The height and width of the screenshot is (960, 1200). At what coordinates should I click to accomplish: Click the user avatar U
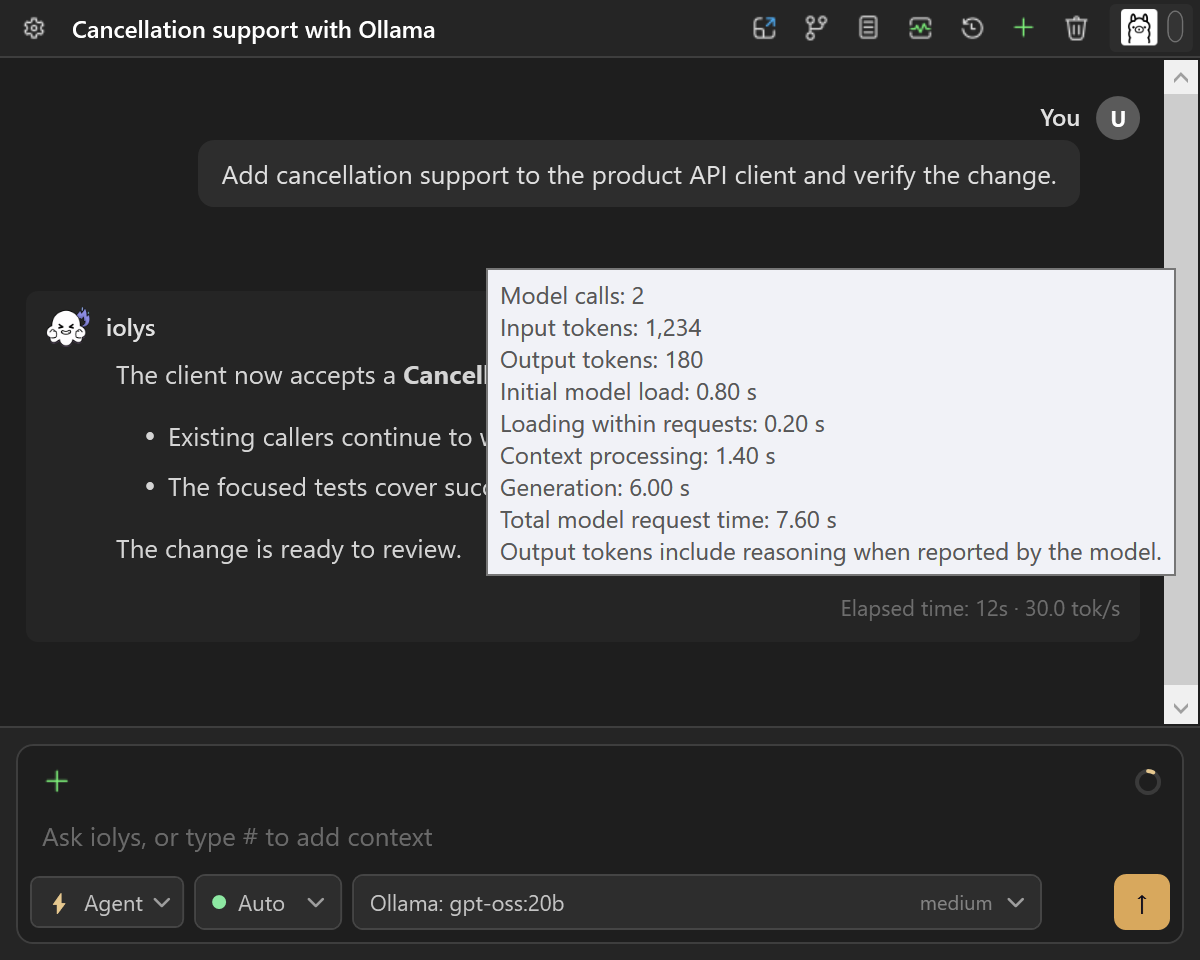(x=1118, y=119)
